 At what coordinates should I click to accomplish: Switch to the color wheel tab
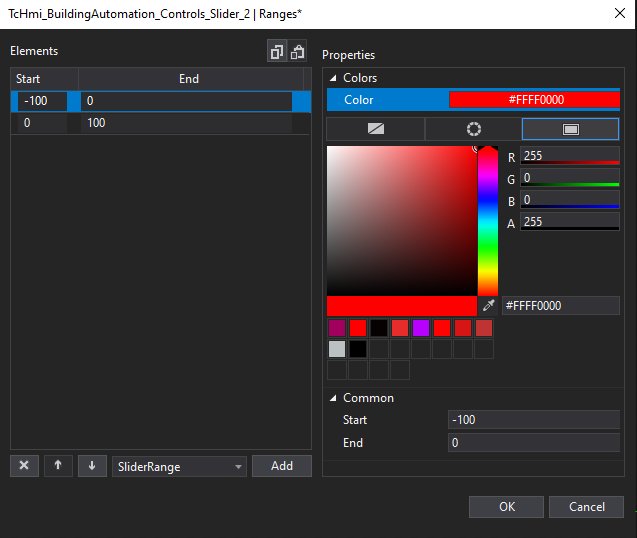[x=473, y=129]
